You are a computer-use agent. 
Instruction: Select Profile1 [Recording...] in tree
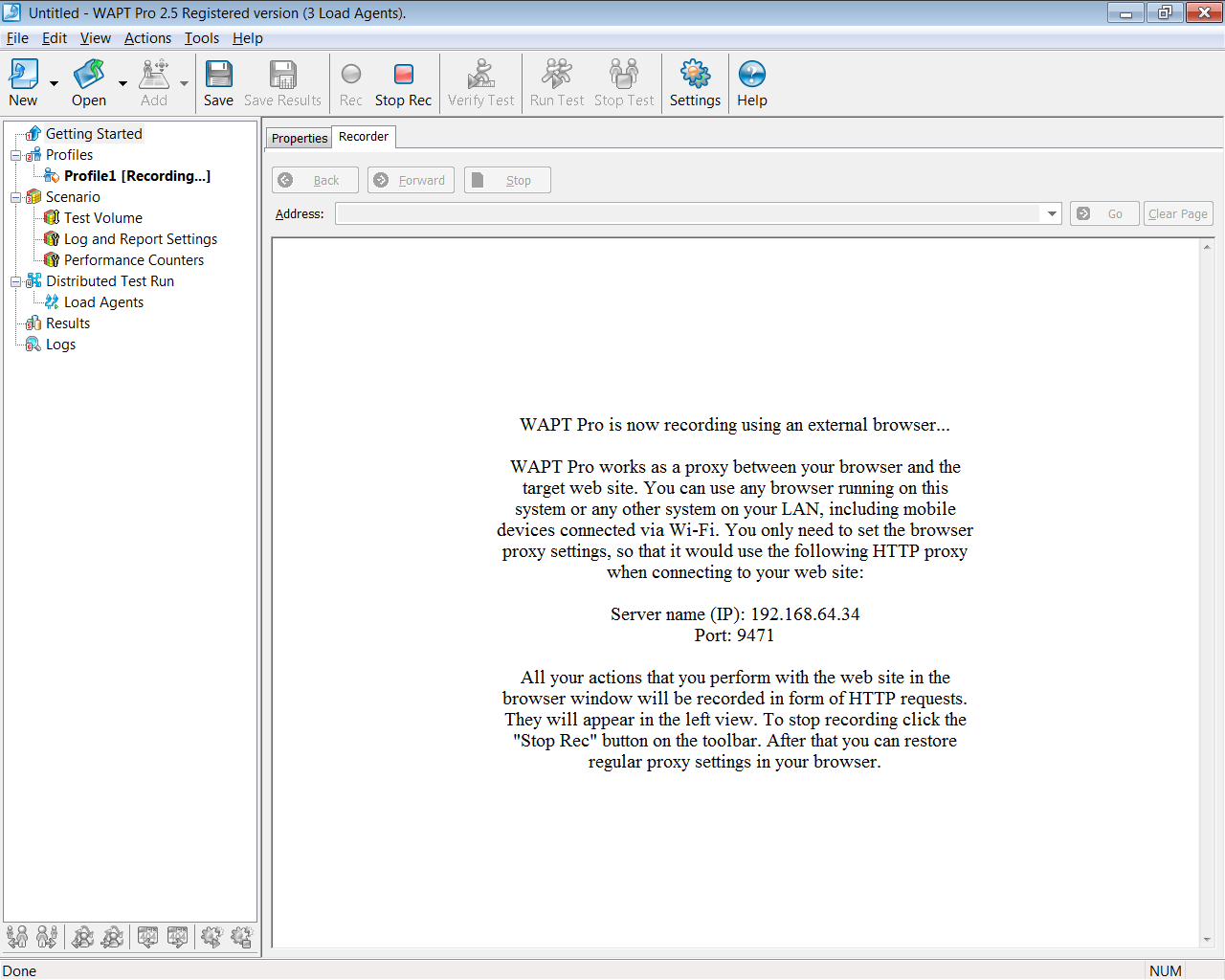point(137,176)
